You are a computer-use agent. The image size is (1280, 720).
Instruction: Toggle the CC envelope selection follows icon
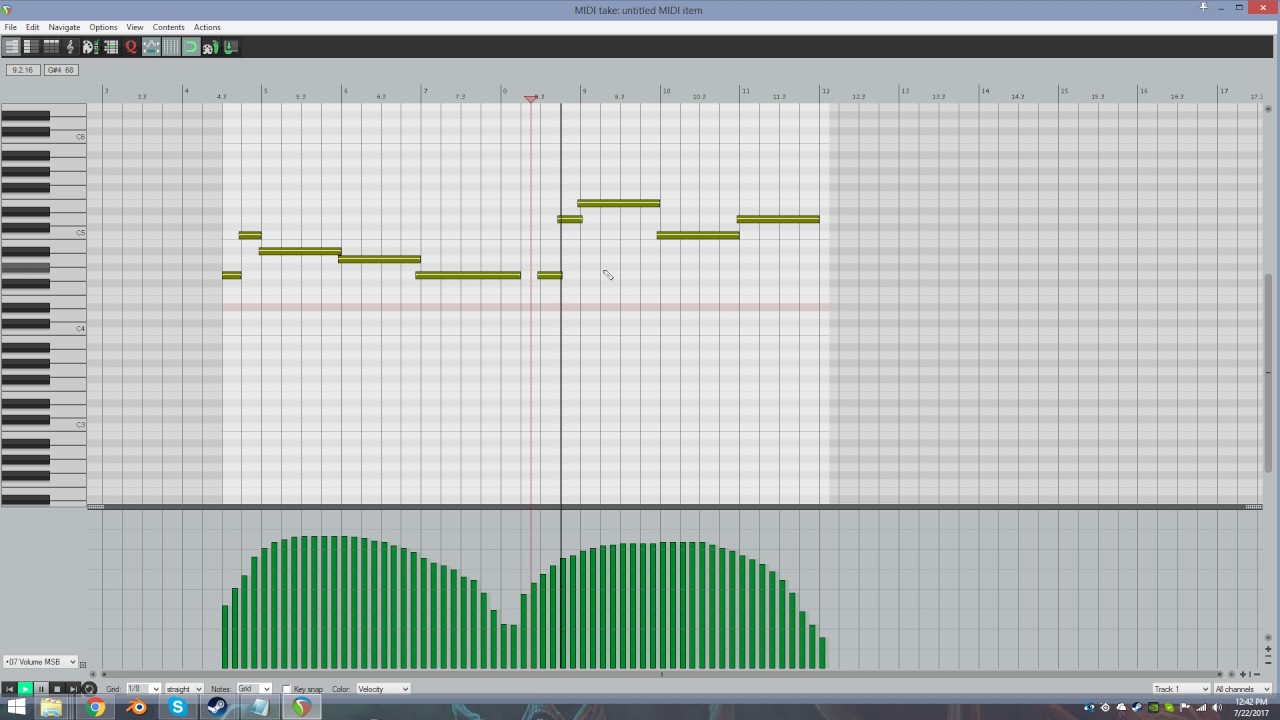[151, 47]
